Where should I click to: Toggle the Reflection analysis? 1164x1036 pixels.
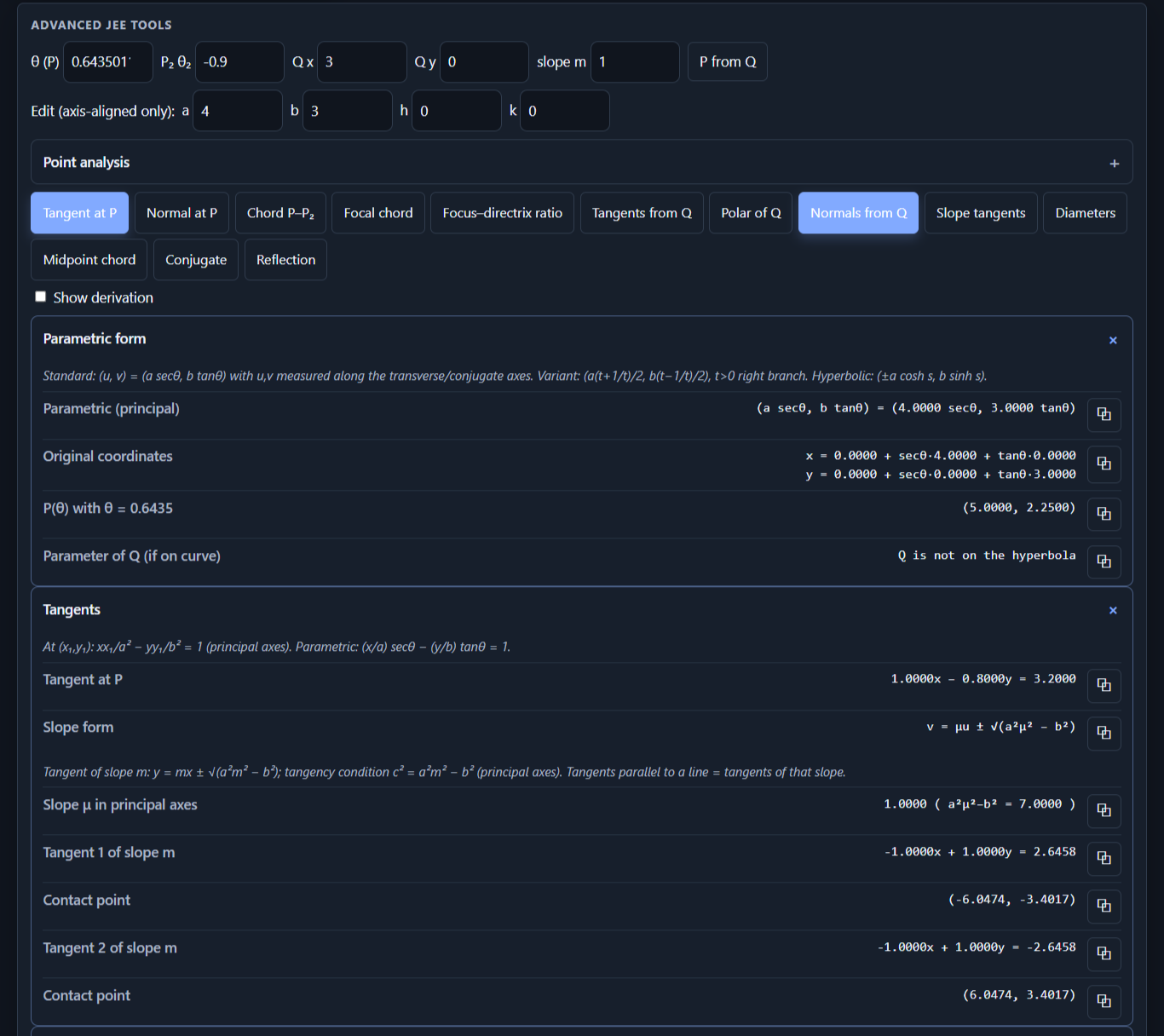click(285, 260)
